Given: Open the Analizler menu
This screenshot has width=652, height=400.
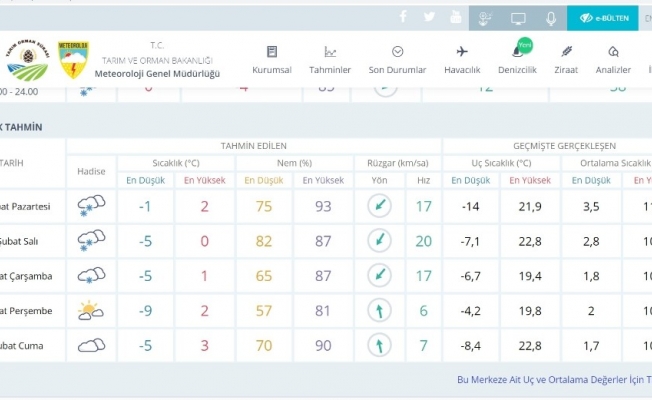Looking at the screenshot, I should coord(613,60).
